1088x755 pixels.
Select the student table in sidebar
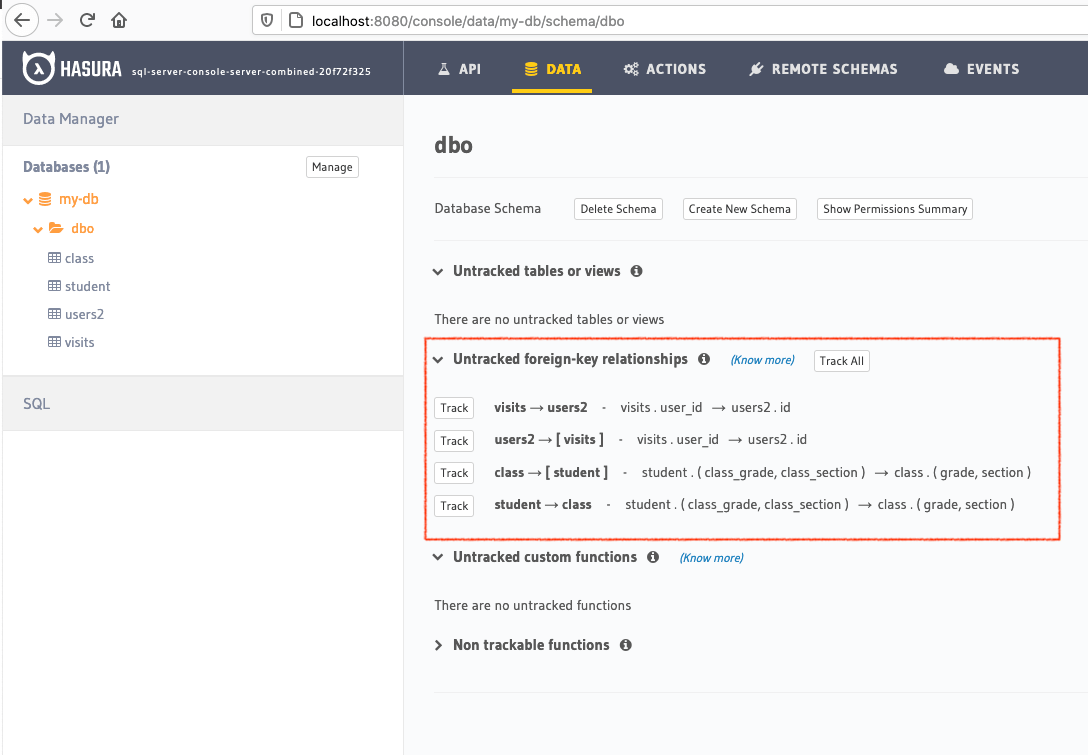click(x=87, y=286)
